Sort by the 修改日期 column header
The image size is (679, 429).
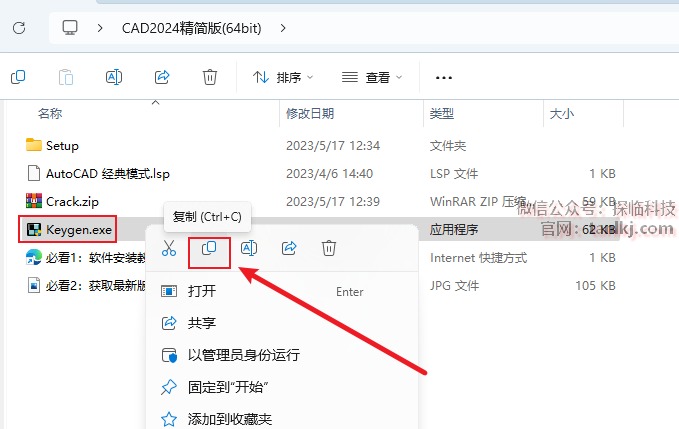310,114
